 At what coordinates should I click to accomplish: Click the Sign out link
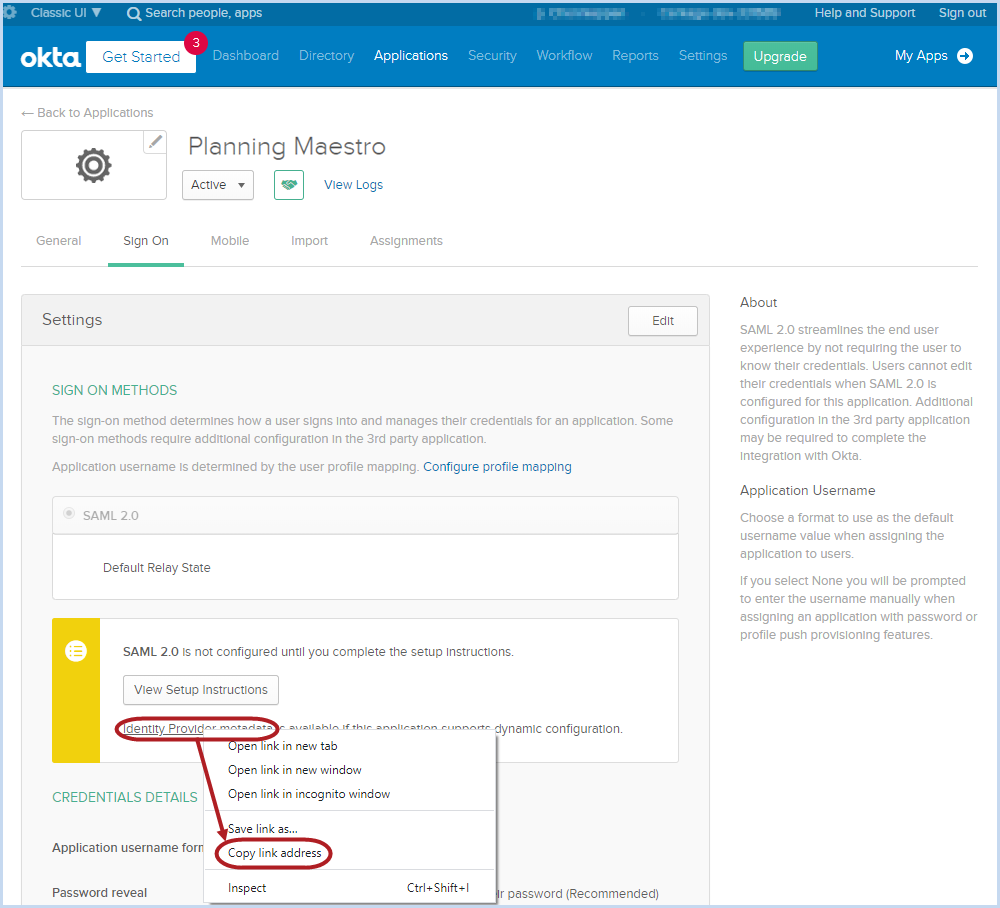[x=962, y=13]
